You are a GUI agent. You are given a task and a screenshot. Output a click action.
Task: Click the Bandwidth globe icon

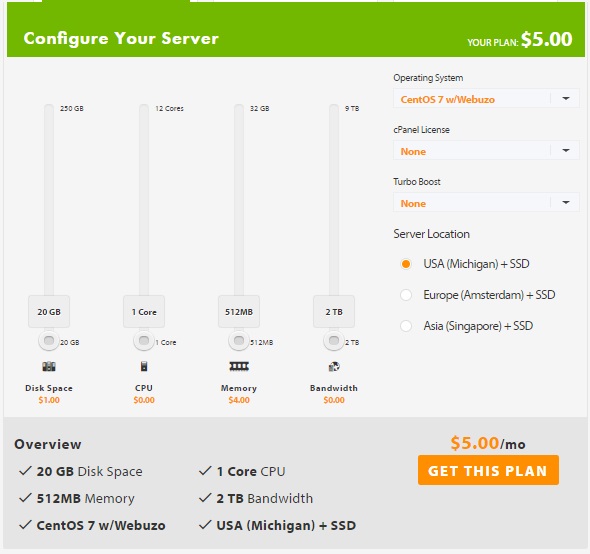334,366
